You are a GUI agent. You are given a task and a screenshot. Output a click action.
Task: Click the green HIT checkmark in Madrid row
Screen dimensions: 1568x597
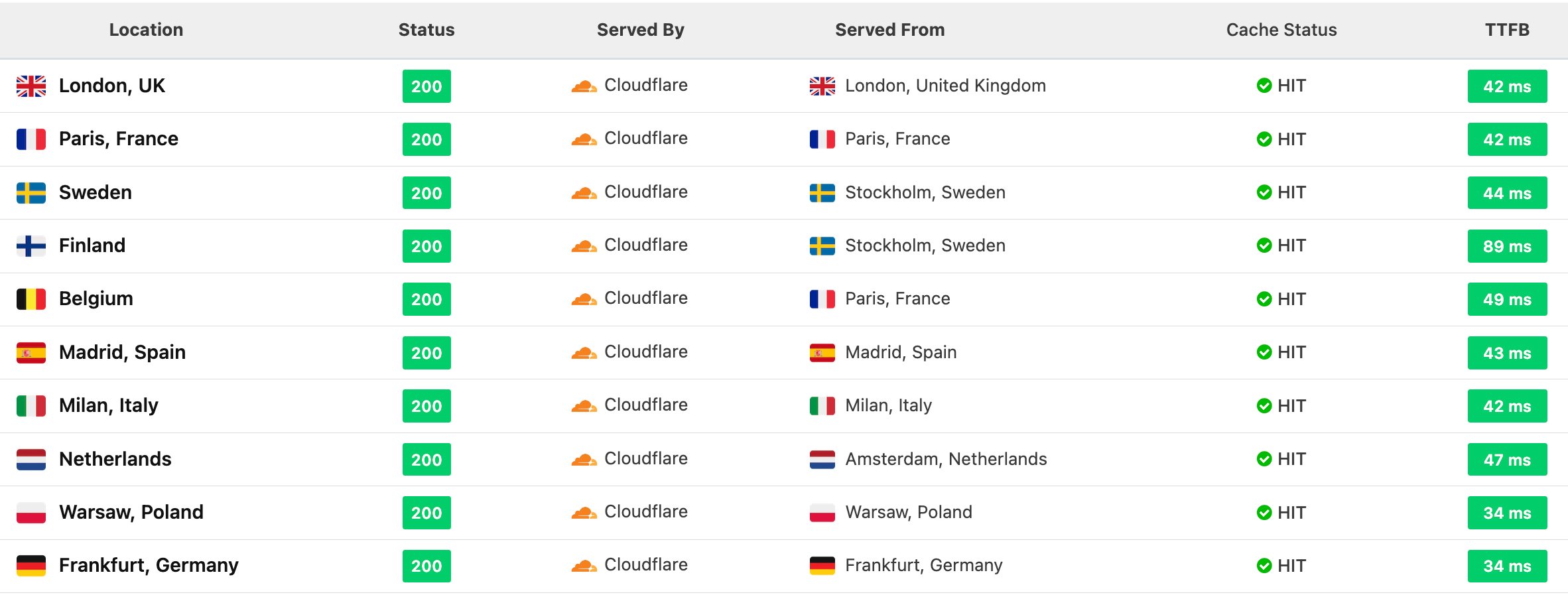coord(1264,352)
